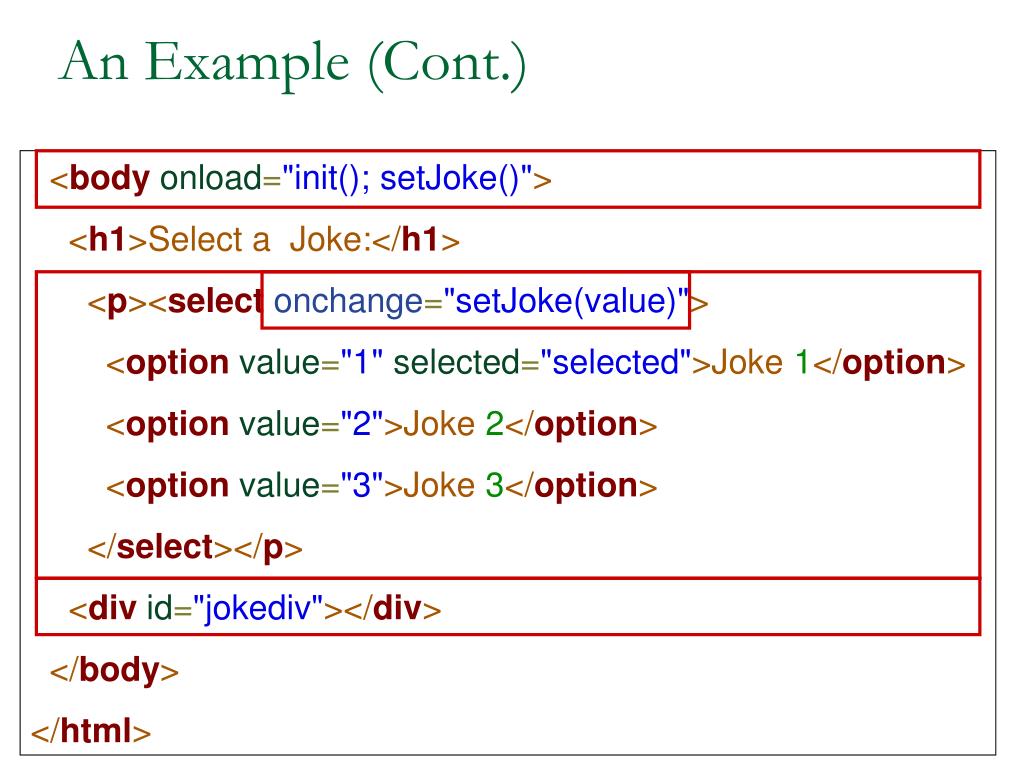The image size is (1024, 768).
Task: Click the option value="2" line
Action: [x=381, y=424]
